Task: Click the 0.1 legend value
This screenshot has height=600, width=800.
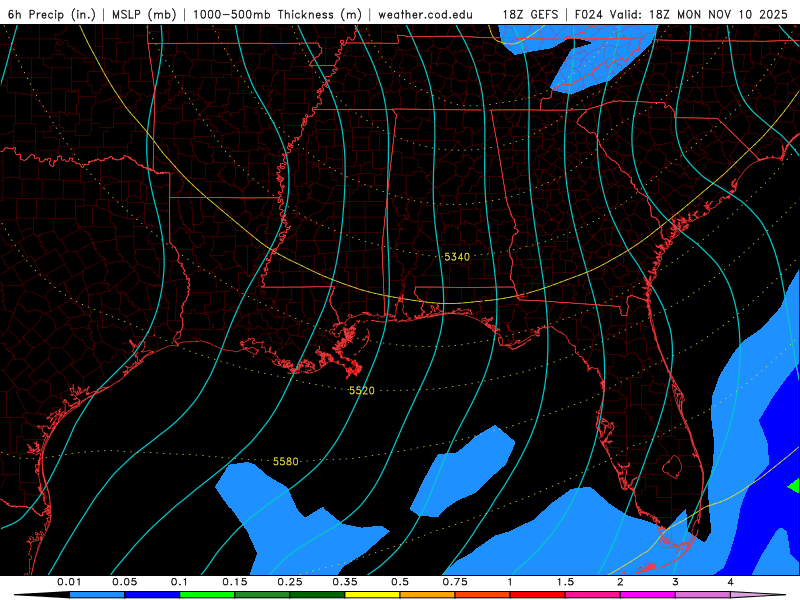Action: [x=179, y=582]
